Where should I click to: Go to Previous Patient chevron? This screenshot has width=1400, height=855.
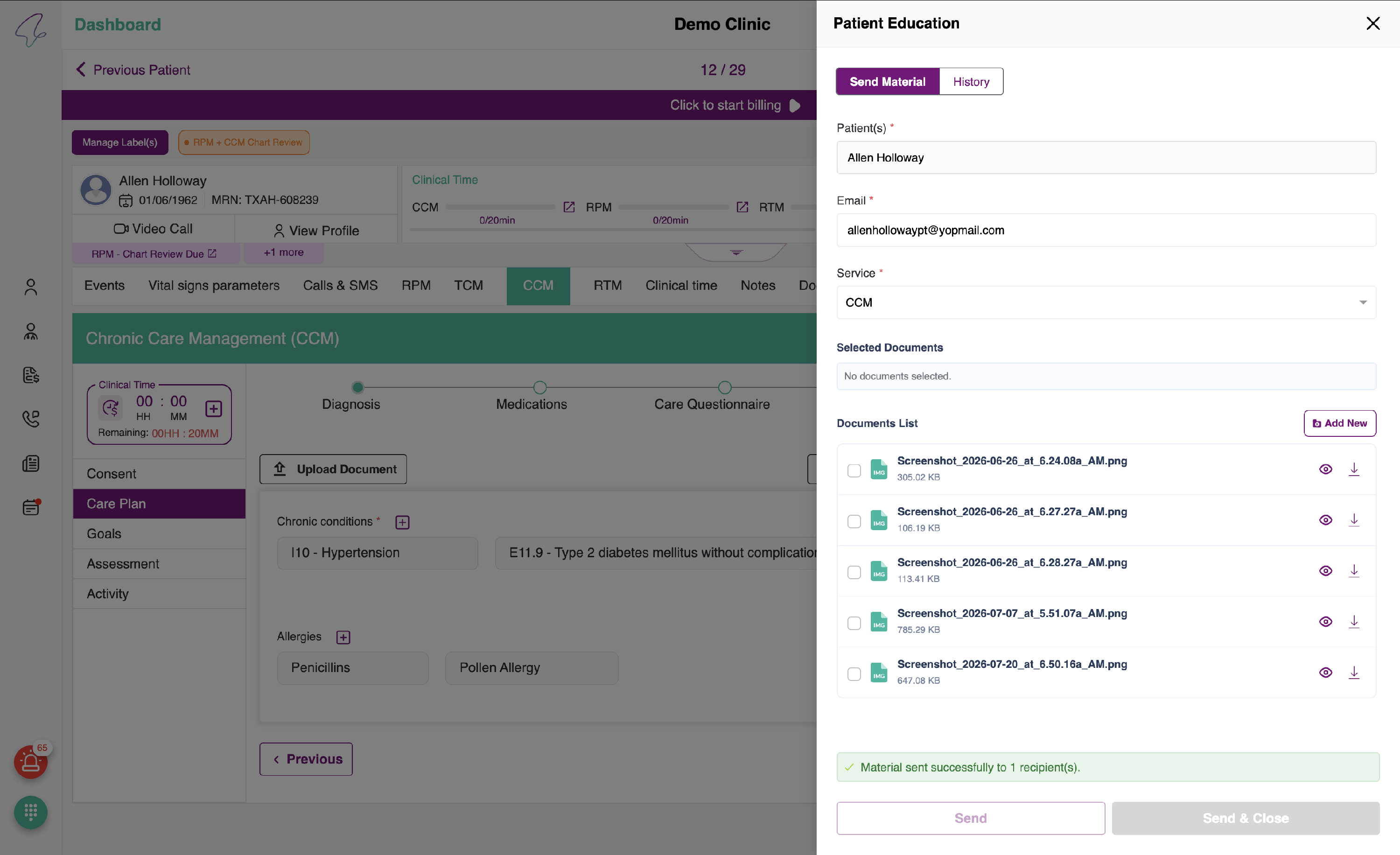[x=81, y=70]
